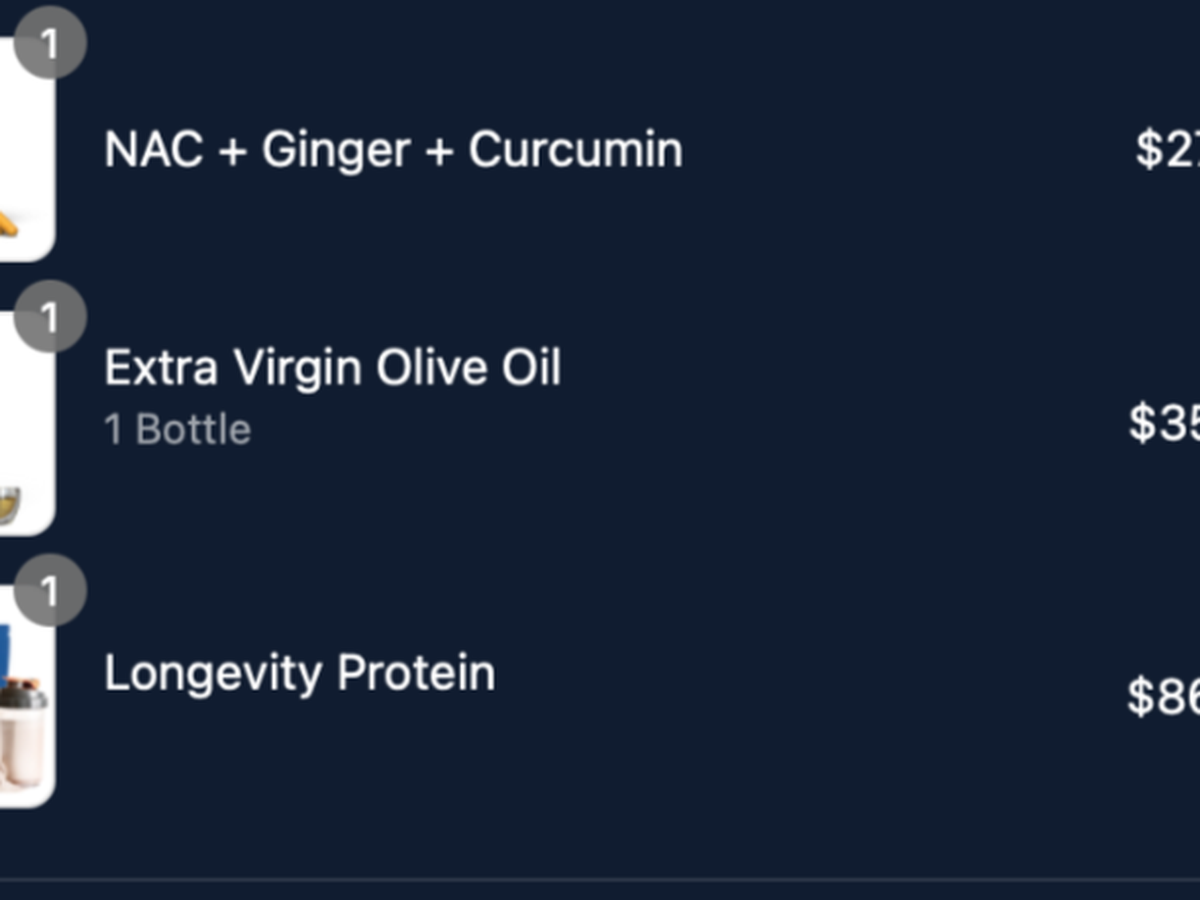
Task: Click quantity badge on Extra Virgin Olive Oil
Action: (49, 317)
